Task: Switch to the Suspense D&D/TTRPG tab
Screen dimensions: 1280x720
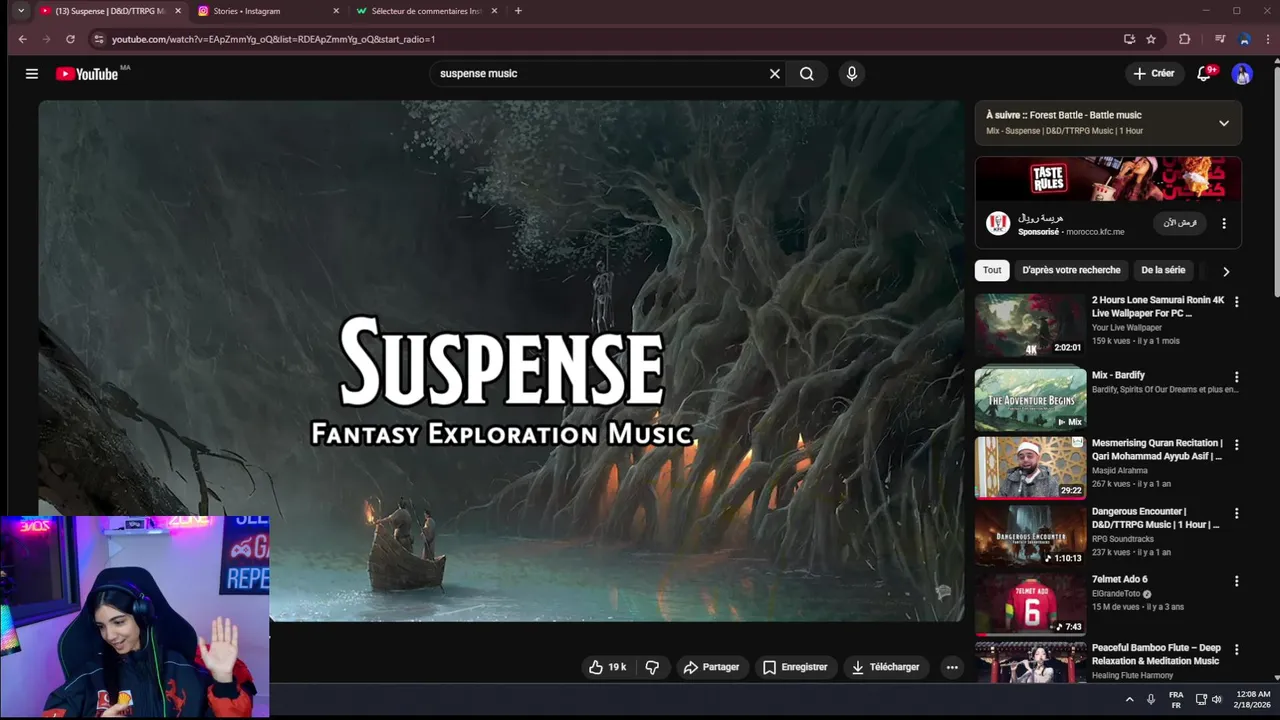Action: click(110, 11)
